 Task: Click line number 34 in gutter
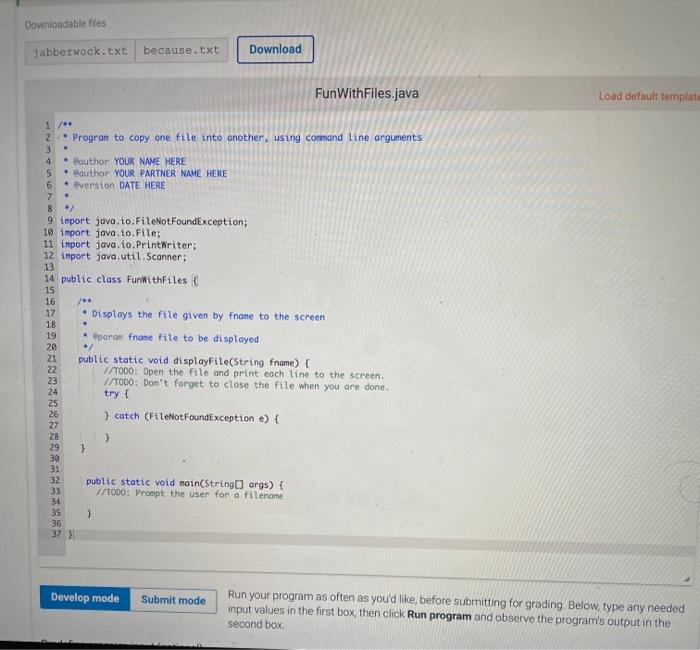pos(55,501)
